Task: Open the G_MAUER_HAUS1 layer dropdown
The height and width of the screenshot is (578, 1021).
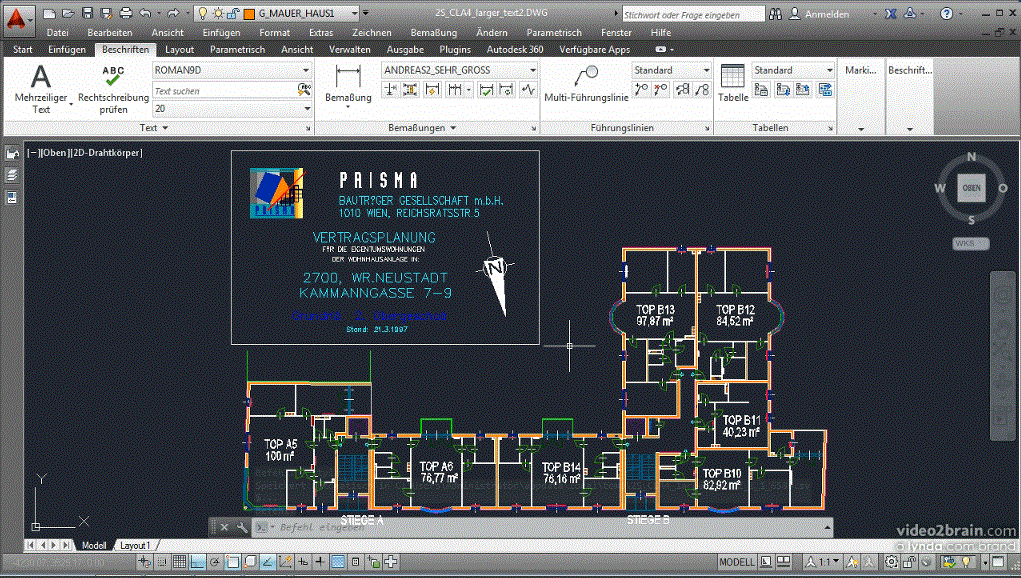Action: pyautogui.click(x=355, y=13)
